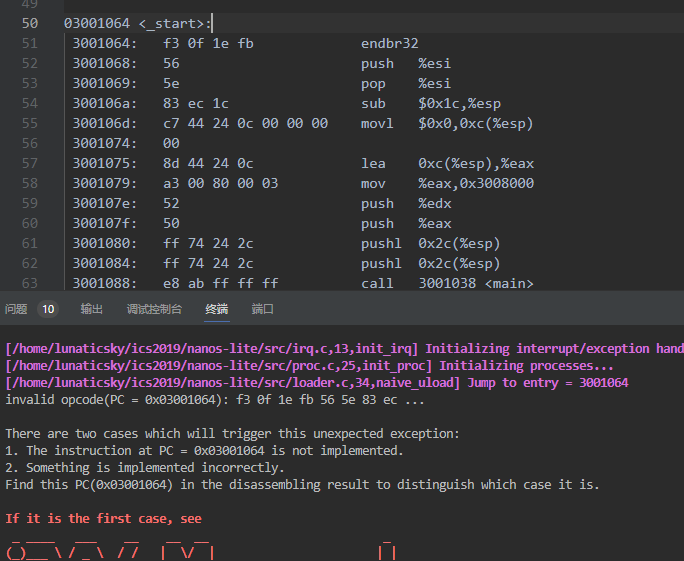Click the loader.c 'Jump to entry' log line
This screenshot has width=684, height=561.
coord(317,383)
